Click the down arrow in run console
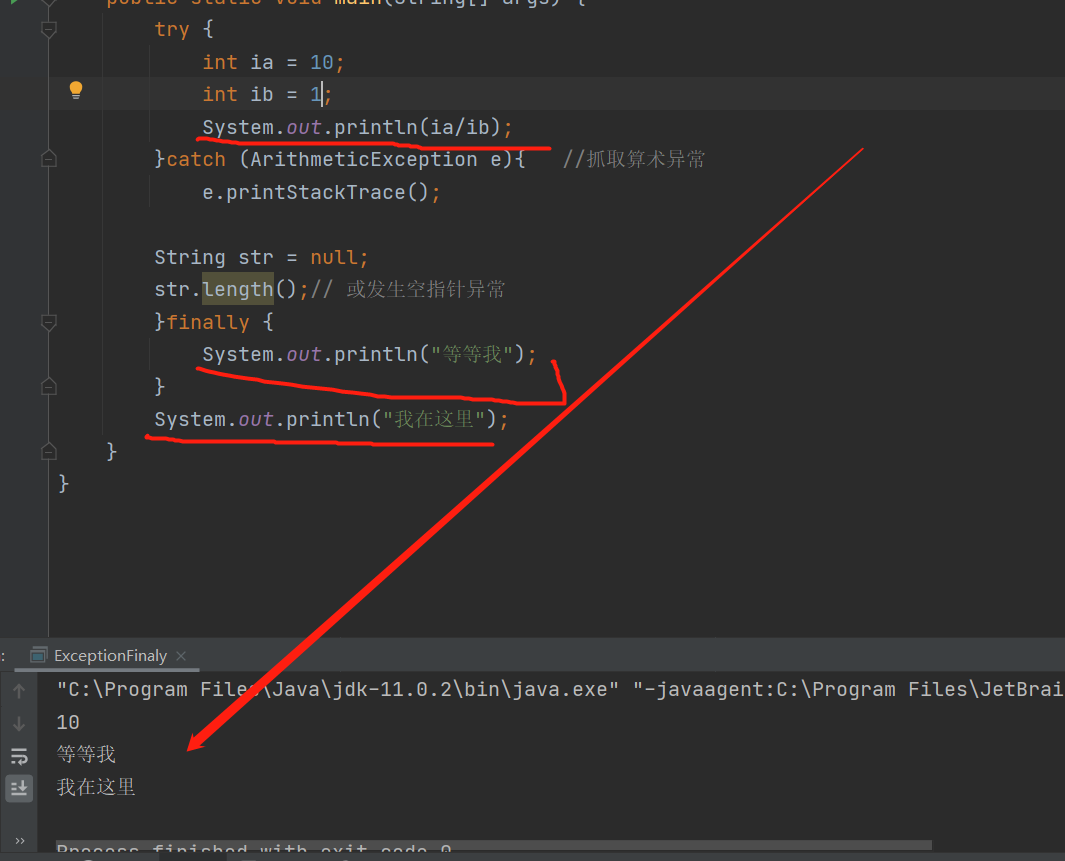Screen dimensions: 1065x861 [x=19, y=724]
